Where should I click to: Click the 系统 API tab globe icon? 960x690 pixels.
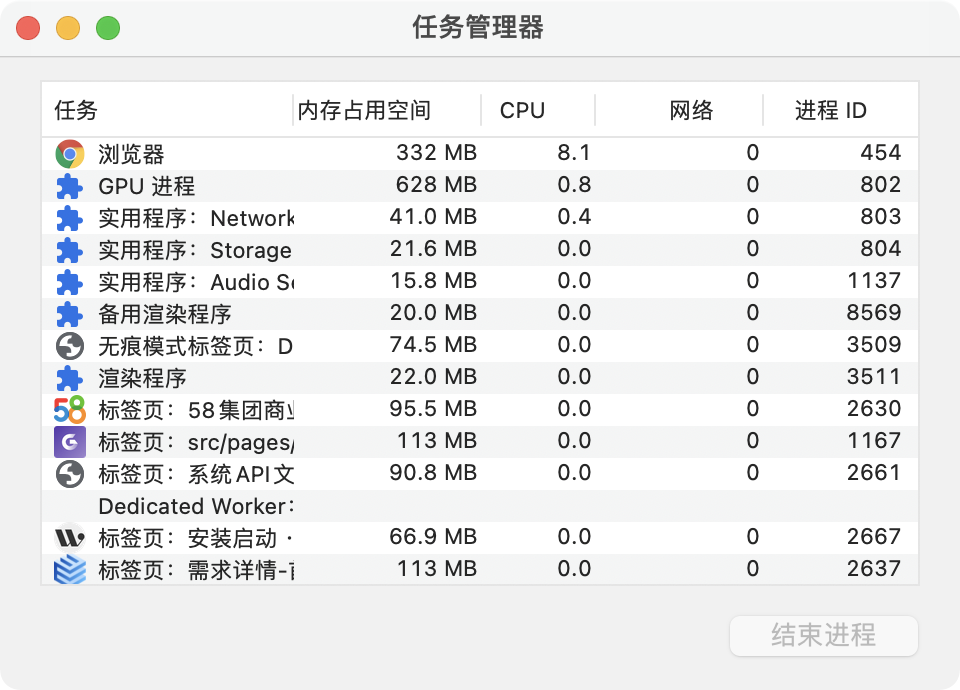[69, 474]
